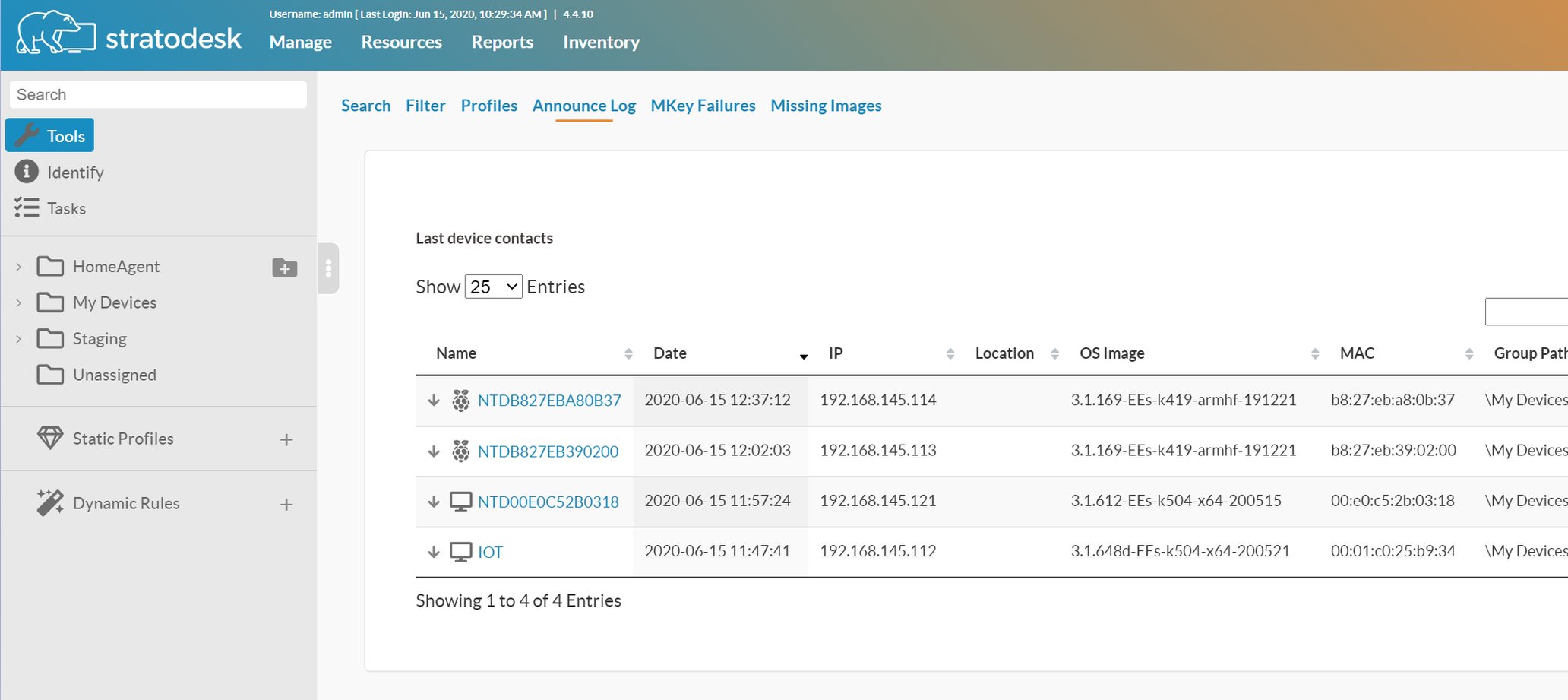Viewport: 1568px width, 700px height.
Task: Click the add-folder icon next to HomeAgent
Action: pyautogui.click(x=285, y=268)
